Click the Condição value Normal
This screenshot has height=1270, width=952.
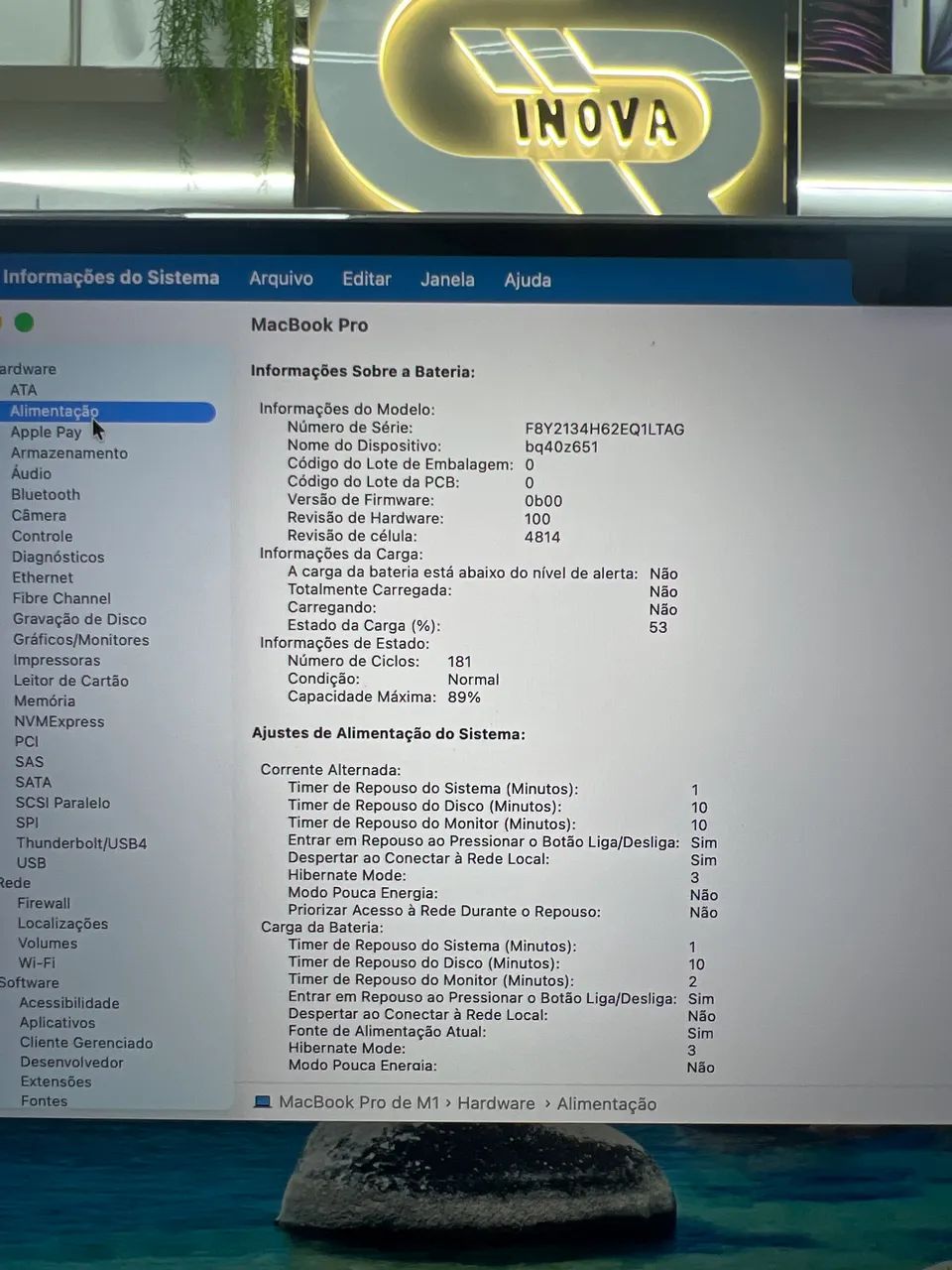point(473,680)
